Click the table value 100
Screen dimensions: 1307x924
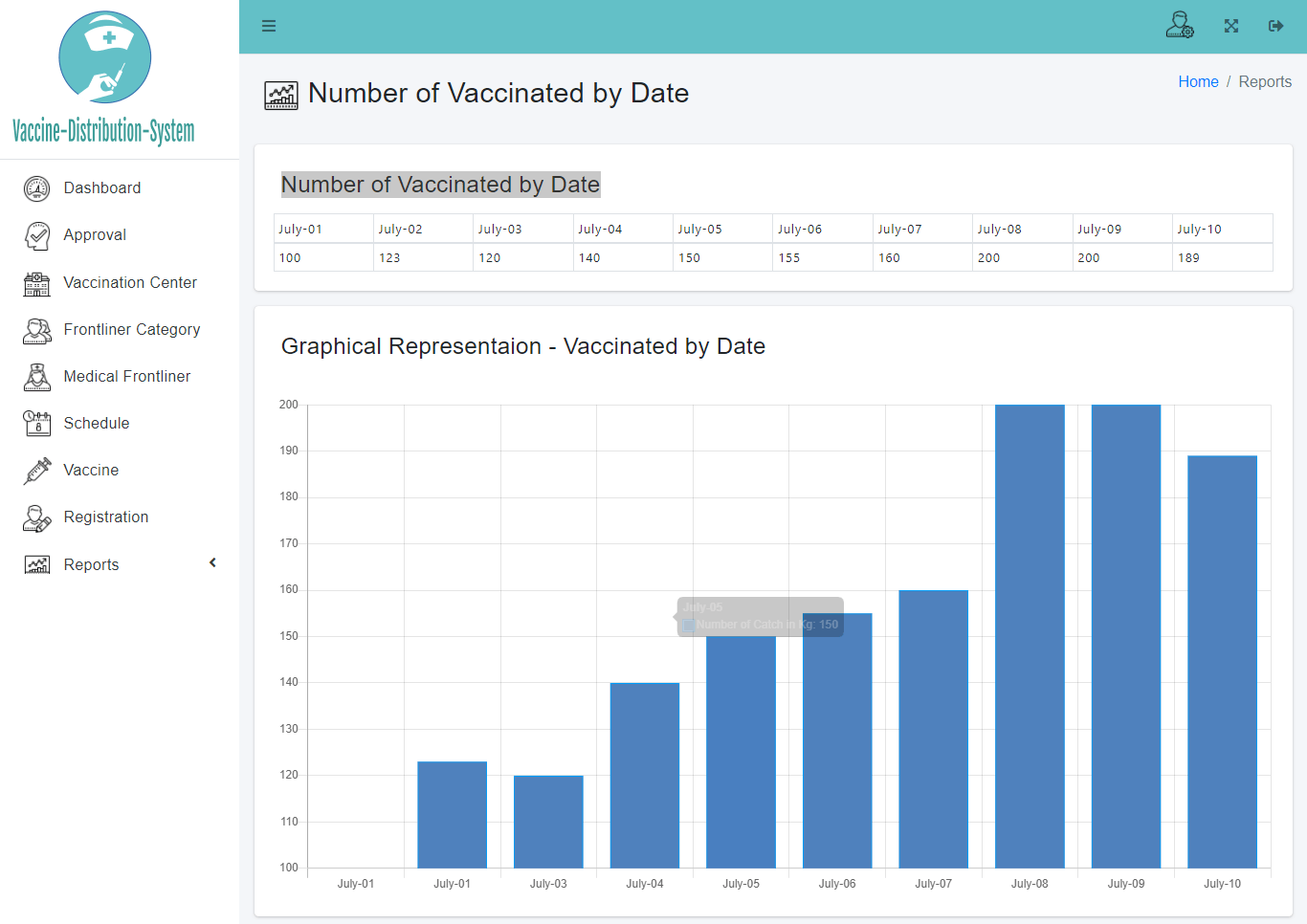[323, 257]
